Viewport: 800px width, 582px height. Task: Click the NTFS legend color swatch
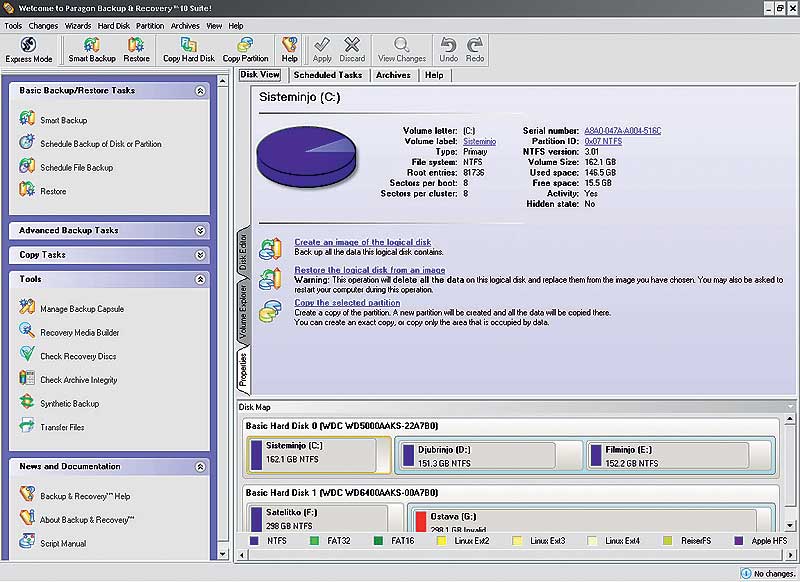254,541
